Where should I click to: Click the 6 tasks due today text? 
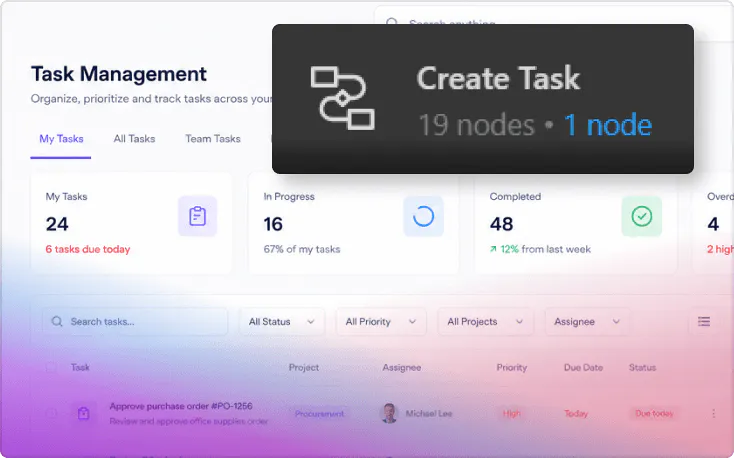(x=88, y=249)
